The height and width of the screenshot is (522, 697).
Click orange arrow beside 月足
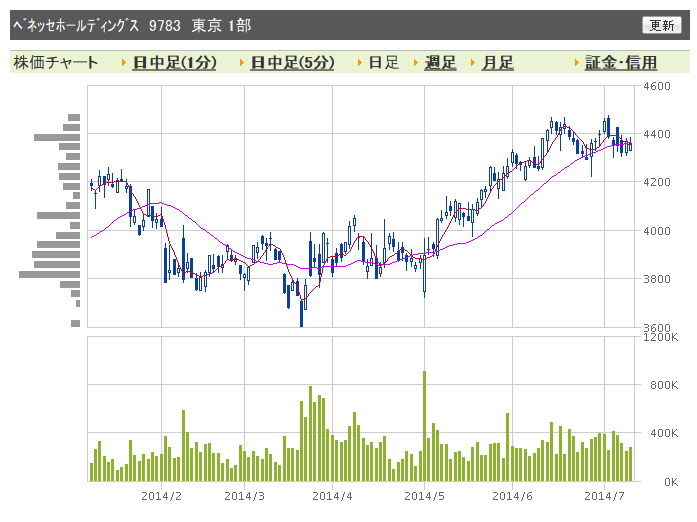point(473,63)
